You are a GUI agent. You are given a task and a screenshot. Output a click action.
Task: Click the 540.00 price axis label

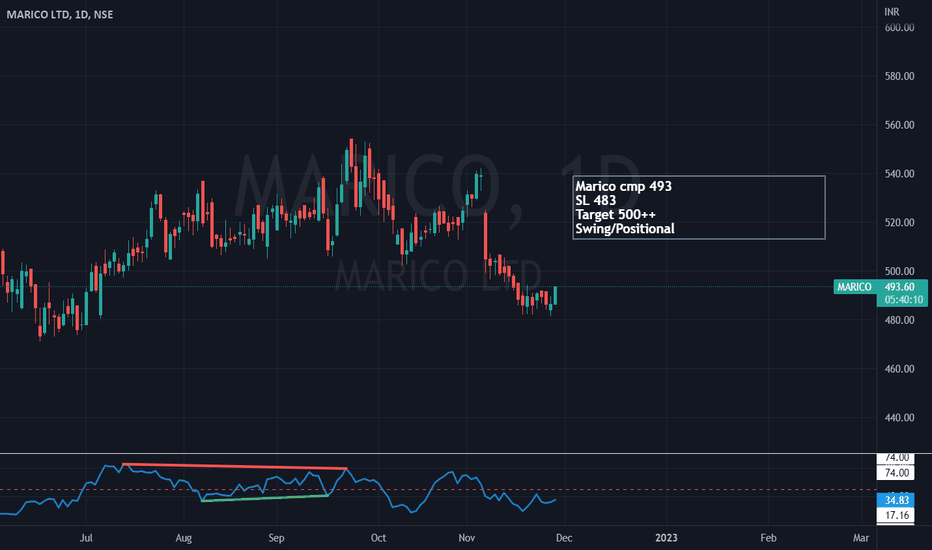899,174
